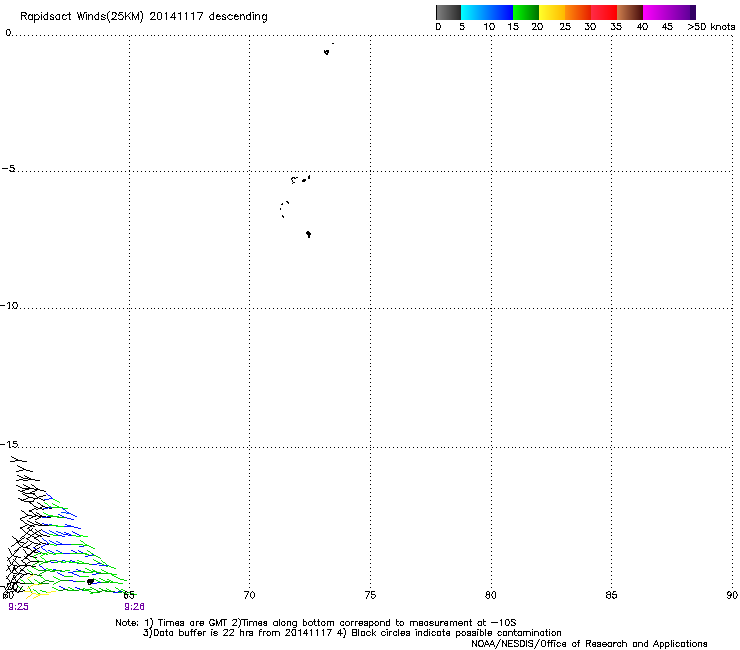This screenshot has height=650, width=740.
Task: Click the latitude axis label "-10"
Action: 9,305
